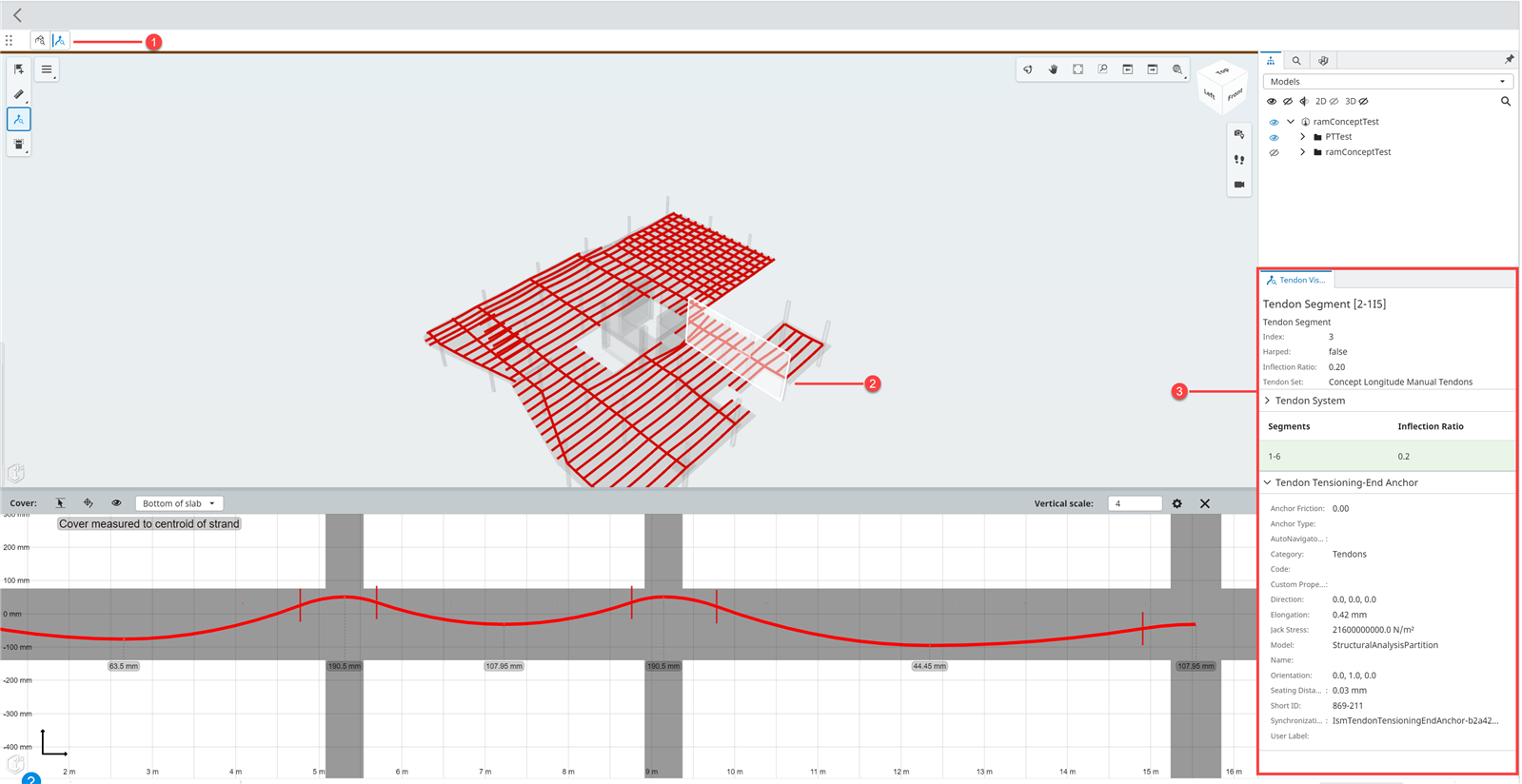Pin the model tree panel

pos(1509,60)
